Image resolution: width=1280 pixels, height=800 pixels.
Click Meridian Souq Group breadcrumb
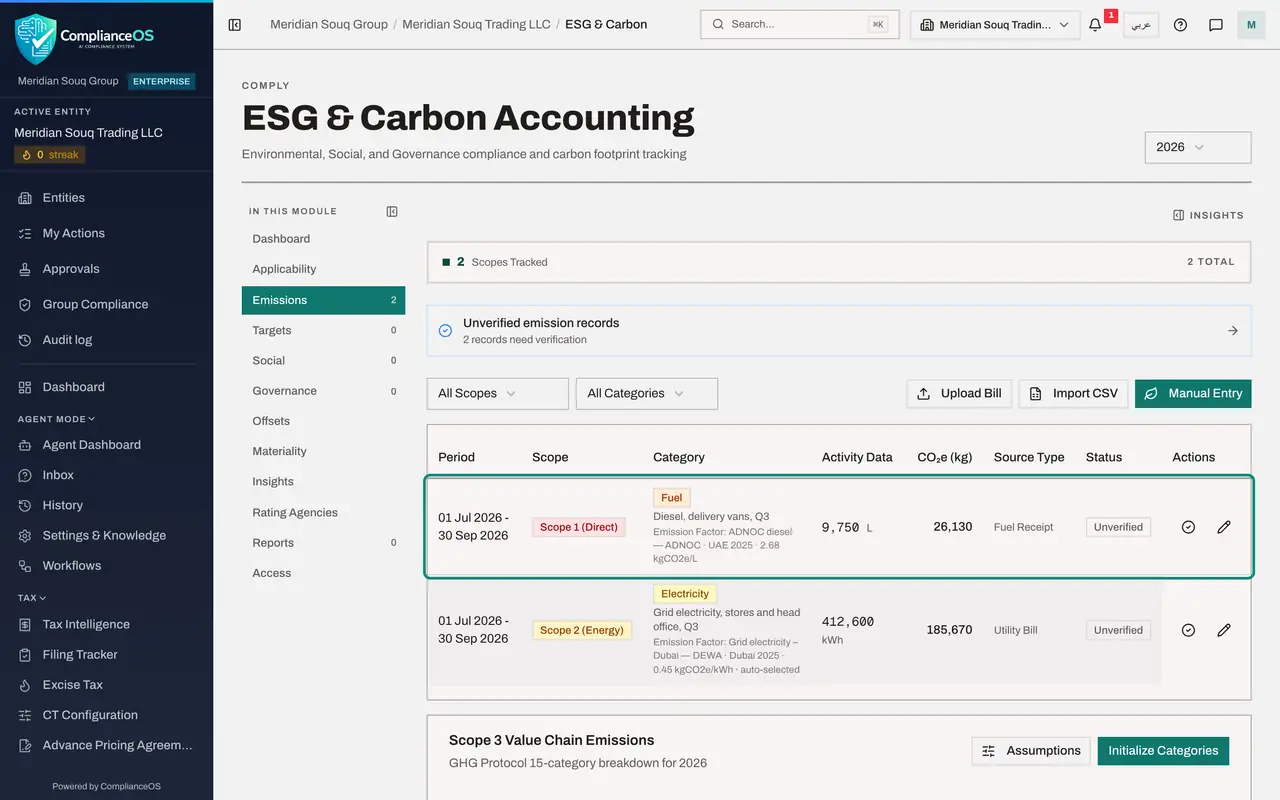pos(329,24)
